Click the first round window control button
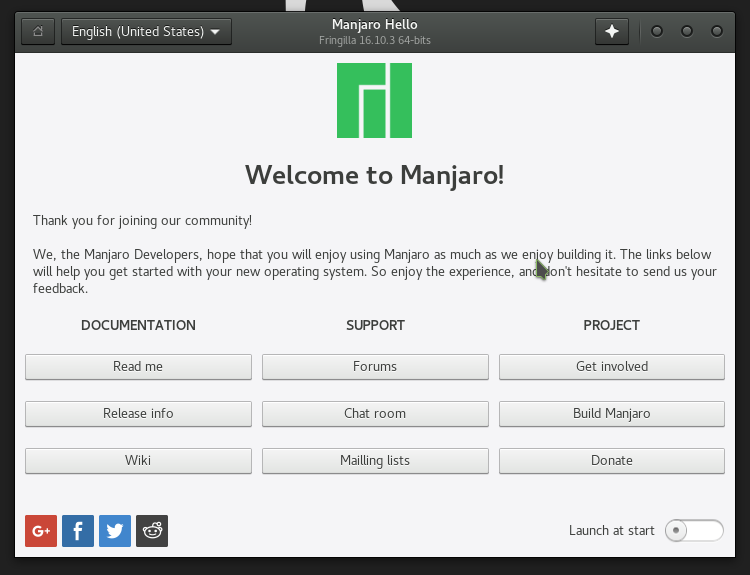Screen dimensions: 750x575 point(657,32)
